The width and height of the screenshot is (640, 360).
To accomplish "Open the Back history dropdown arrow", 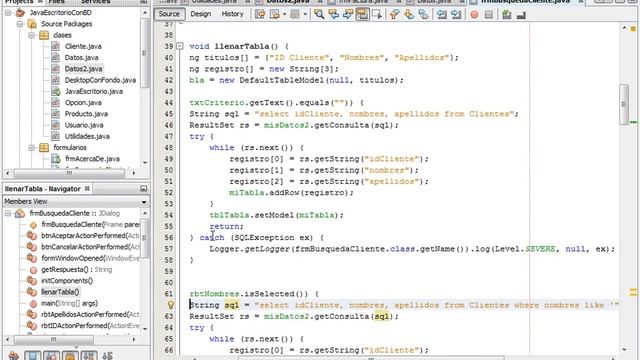I will coord(284,15).
